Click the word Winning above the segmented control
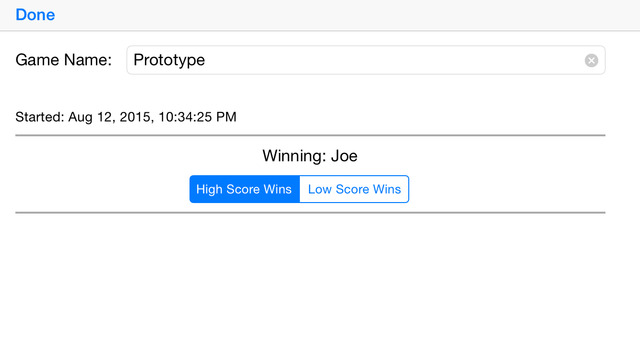The image size is (640, 360). pos(293,156)
